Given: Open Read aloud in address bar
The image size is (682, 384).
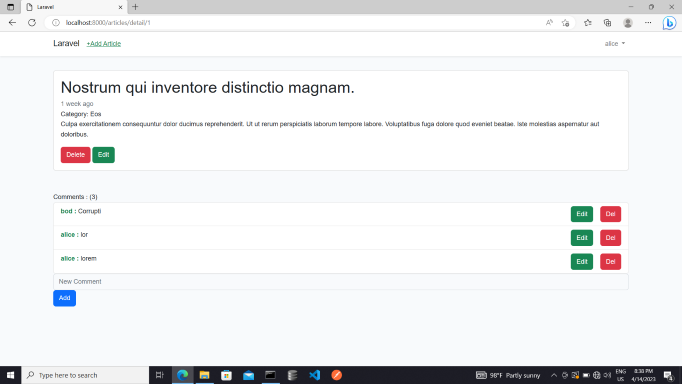Looking at the screenshot, I should [x=549, y=23].
